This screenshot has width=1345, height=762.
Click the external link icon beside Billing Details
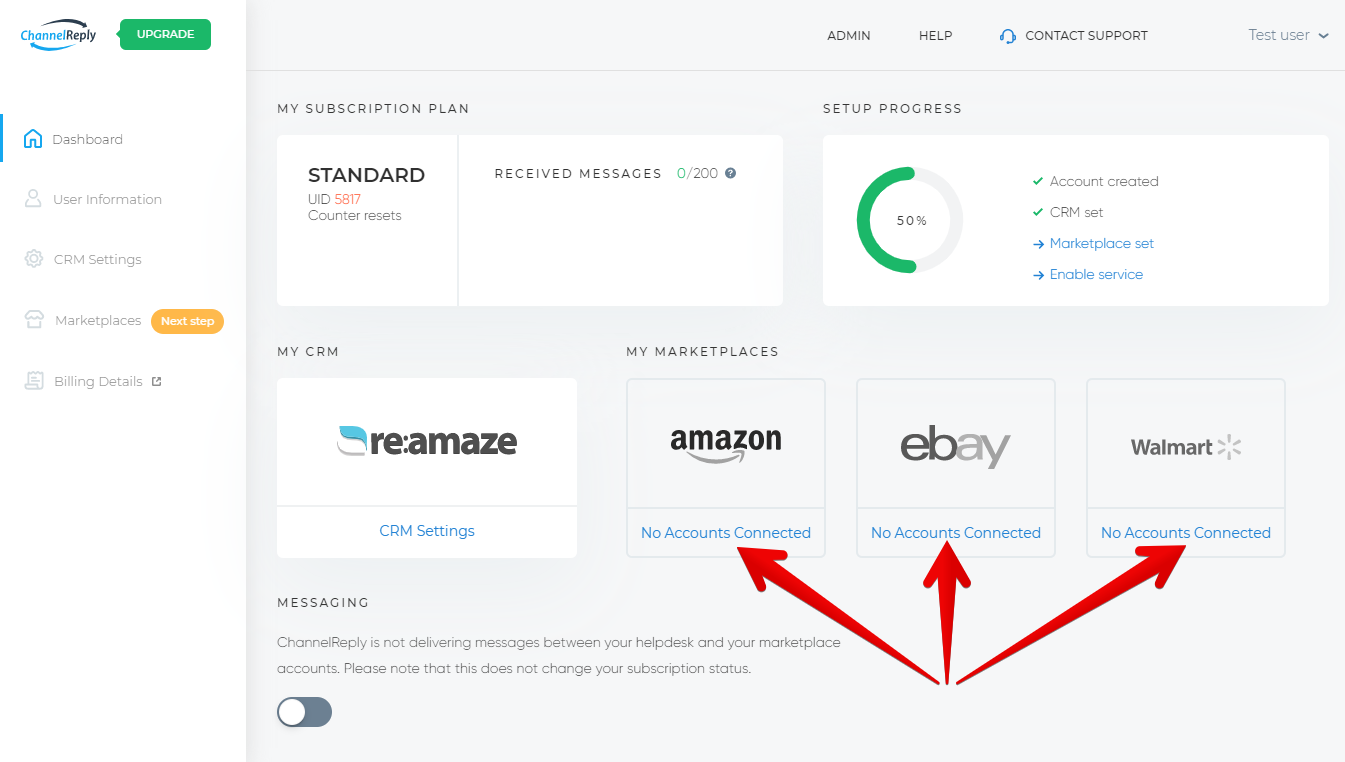click(x=156, y=381)
